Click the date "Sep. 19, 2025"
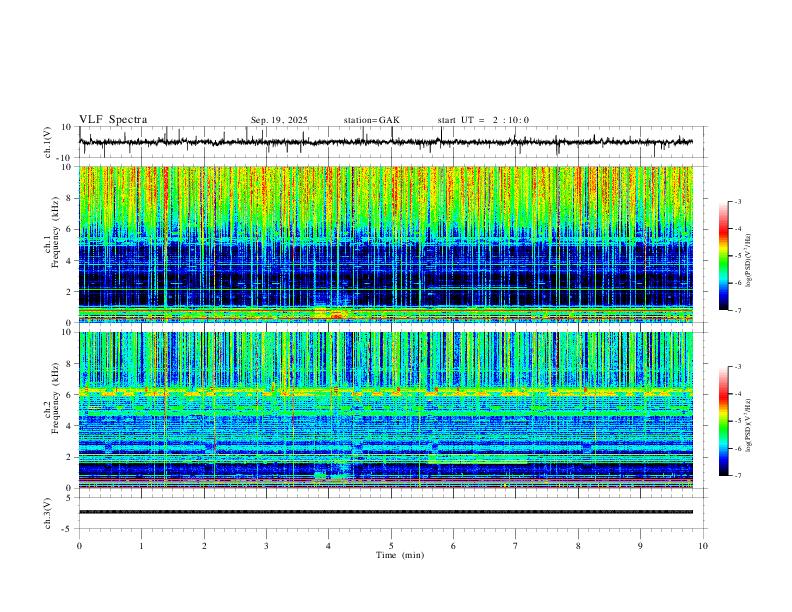The image size is (792, 612). 279,120
